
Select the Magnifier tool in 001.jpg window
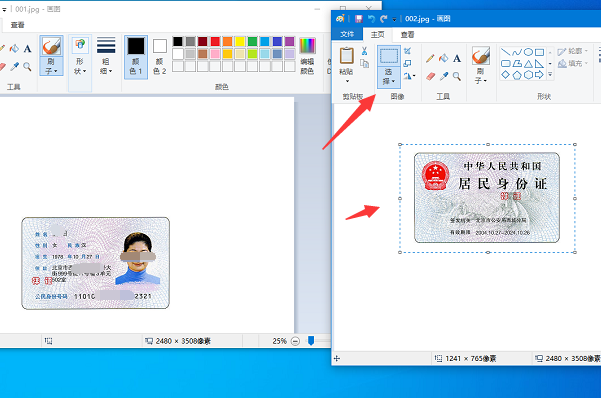pos(27,67)
